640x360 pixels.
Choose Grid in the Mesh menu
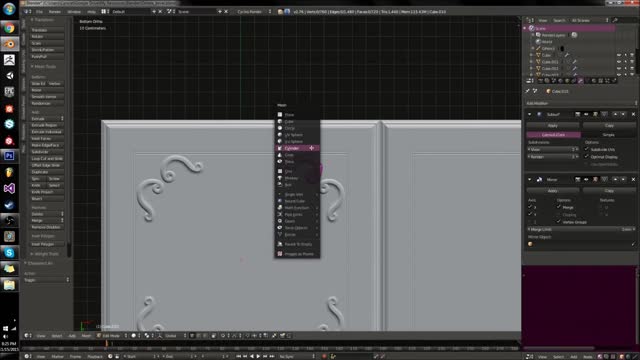297,171
